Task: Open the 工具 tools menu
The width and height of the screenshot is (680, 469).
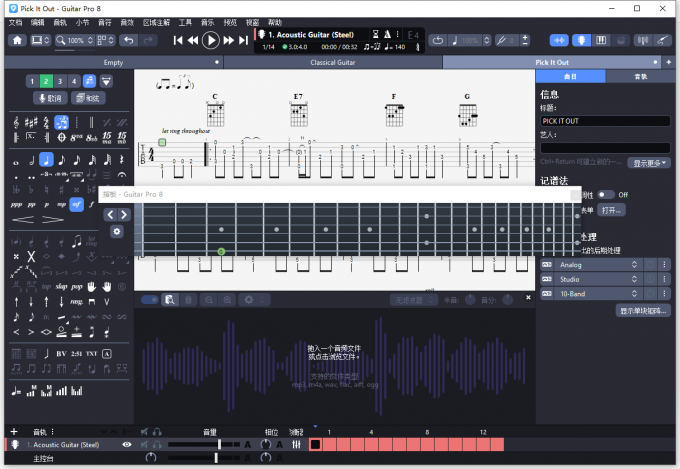Action: (185, 23)
